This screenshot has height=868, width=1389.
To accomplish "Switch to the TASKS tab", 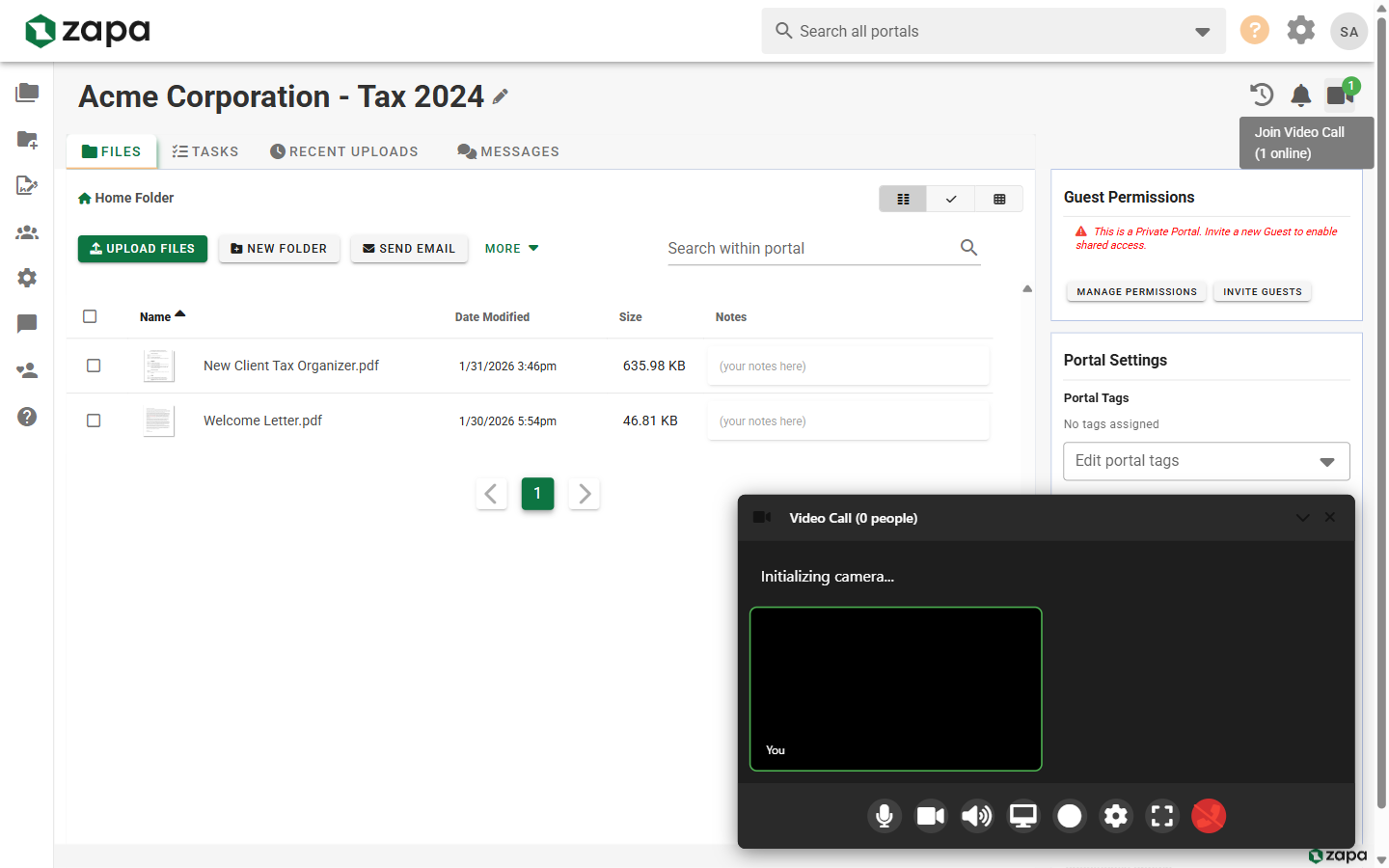I will point(205,151).
